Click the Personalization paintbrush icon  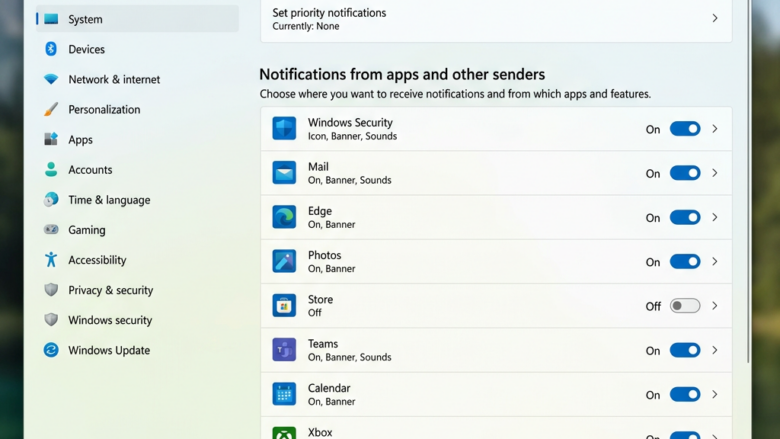coord(51,109)
